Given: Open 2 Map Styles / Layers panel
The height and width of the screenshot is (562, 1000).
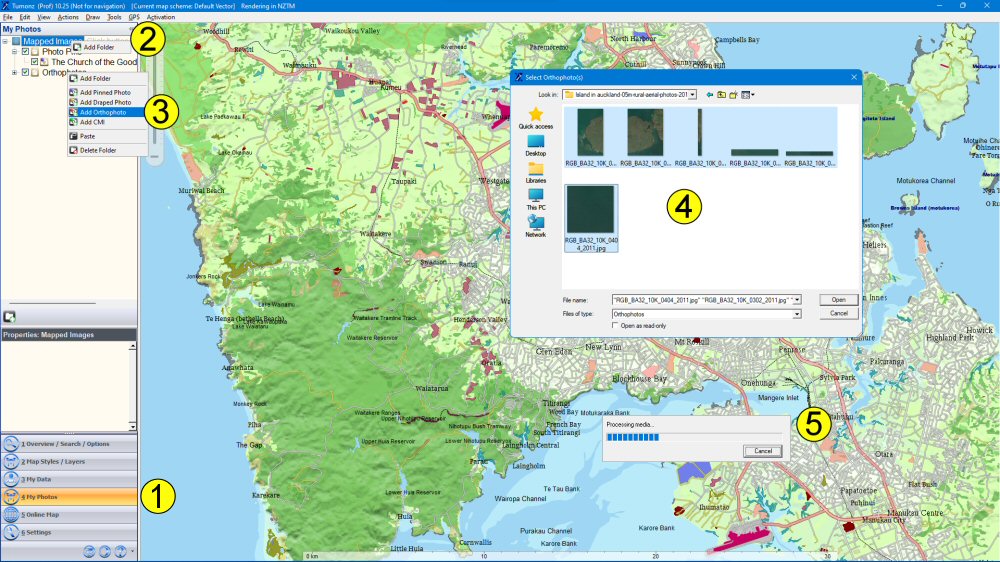Looking at the screenshot, I should [x=69, y=461].
